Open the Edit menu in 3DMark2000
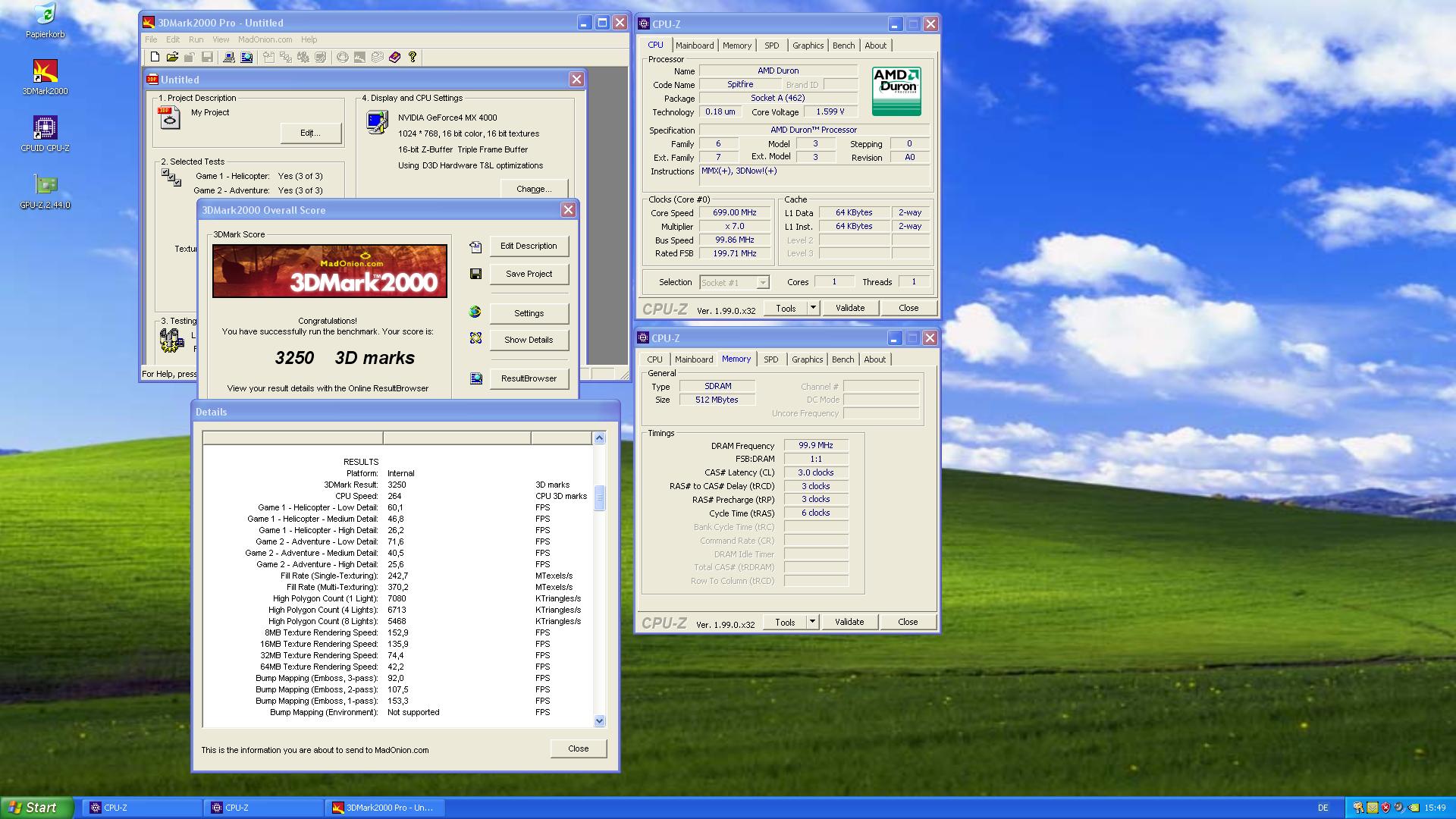This screenshot has width=1456, height=819. coord(173,39)
